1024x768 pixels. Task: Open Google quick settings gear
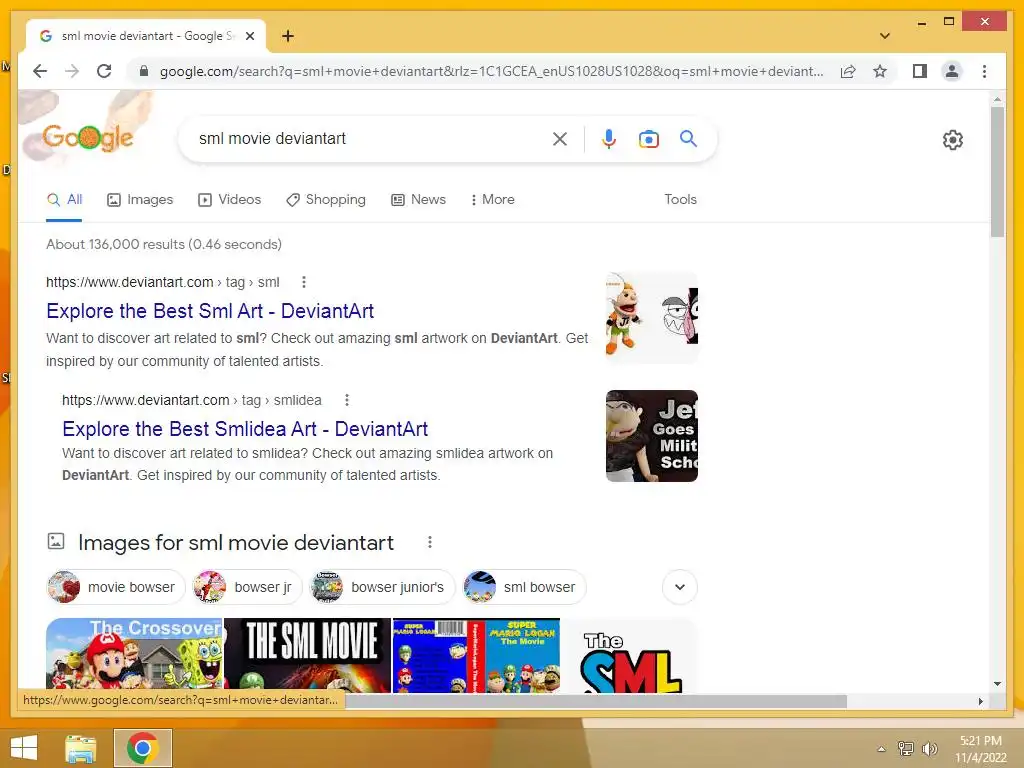tap(953, 140)
